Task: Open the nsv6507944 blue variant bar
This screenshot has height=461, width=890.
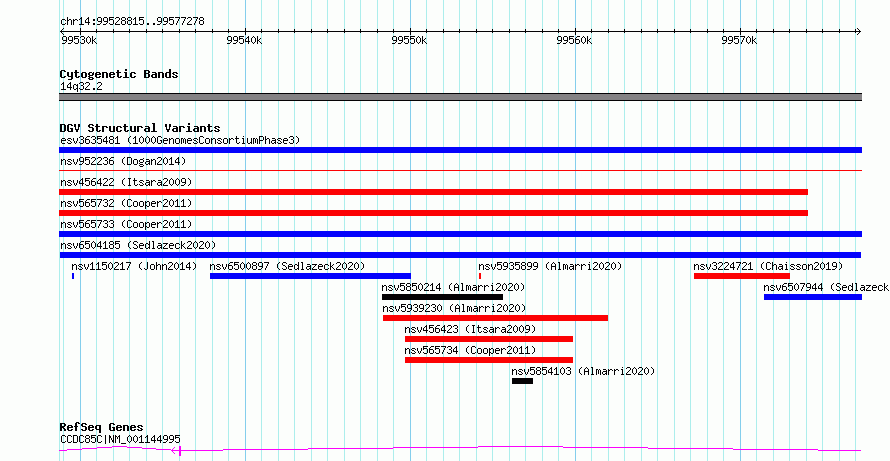Action: click(x=813, y=297)
